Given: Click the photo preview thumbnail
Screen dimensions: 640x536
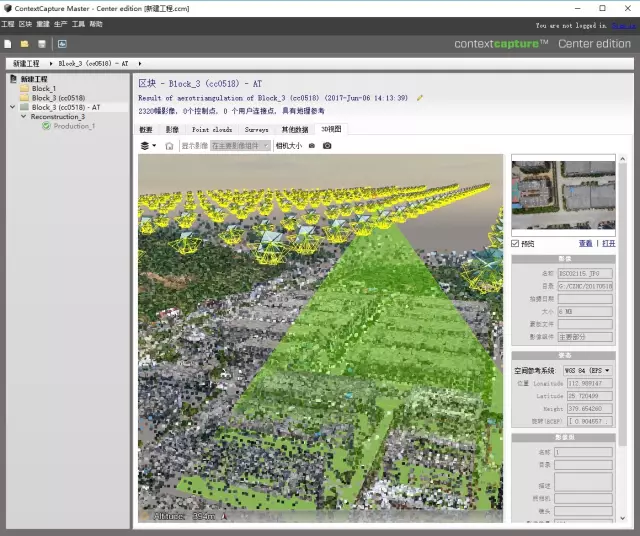Looking at the screenshot, I should tap(563, 197).
